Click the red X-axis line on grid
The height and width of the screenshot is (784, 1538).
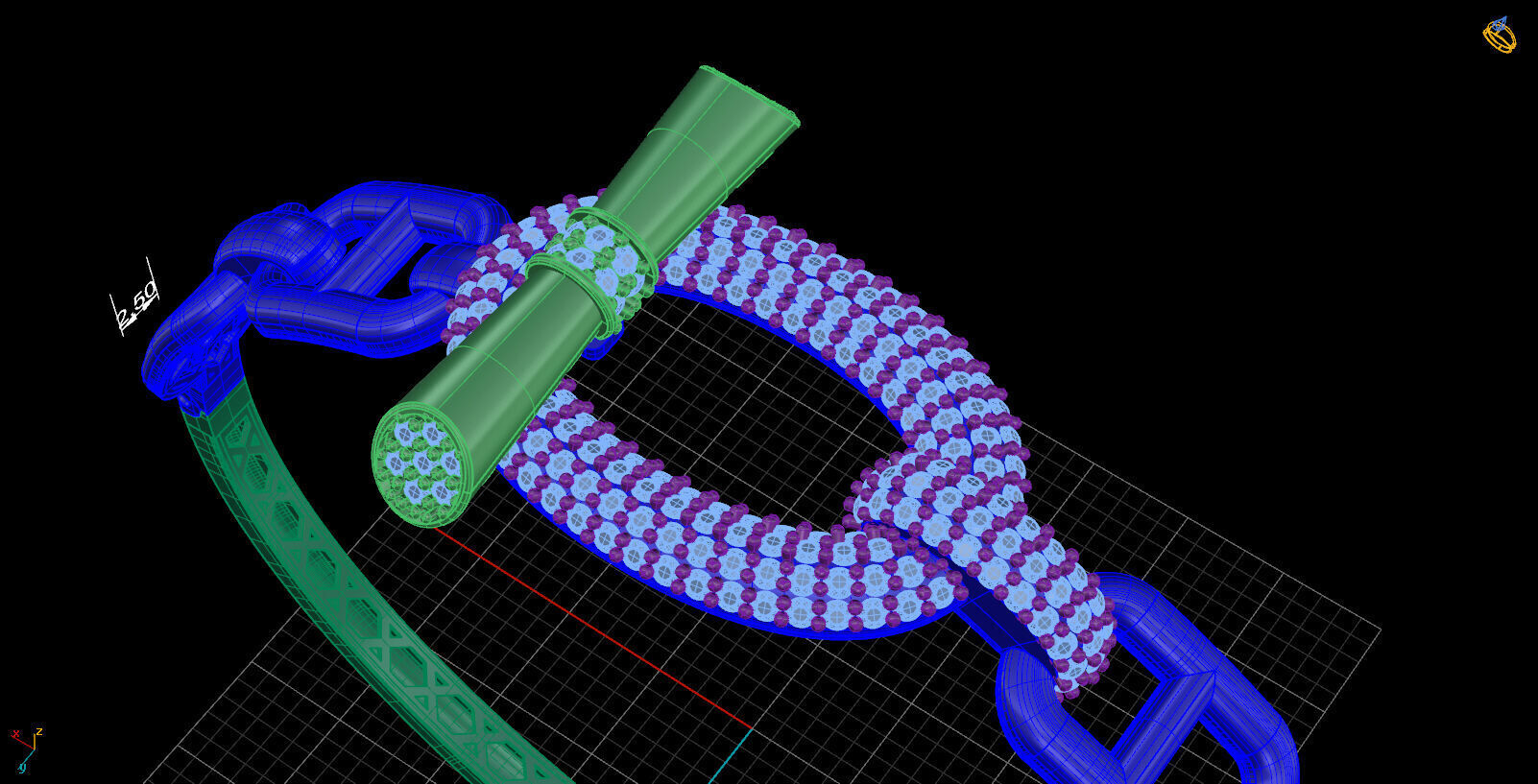(595, 627)
